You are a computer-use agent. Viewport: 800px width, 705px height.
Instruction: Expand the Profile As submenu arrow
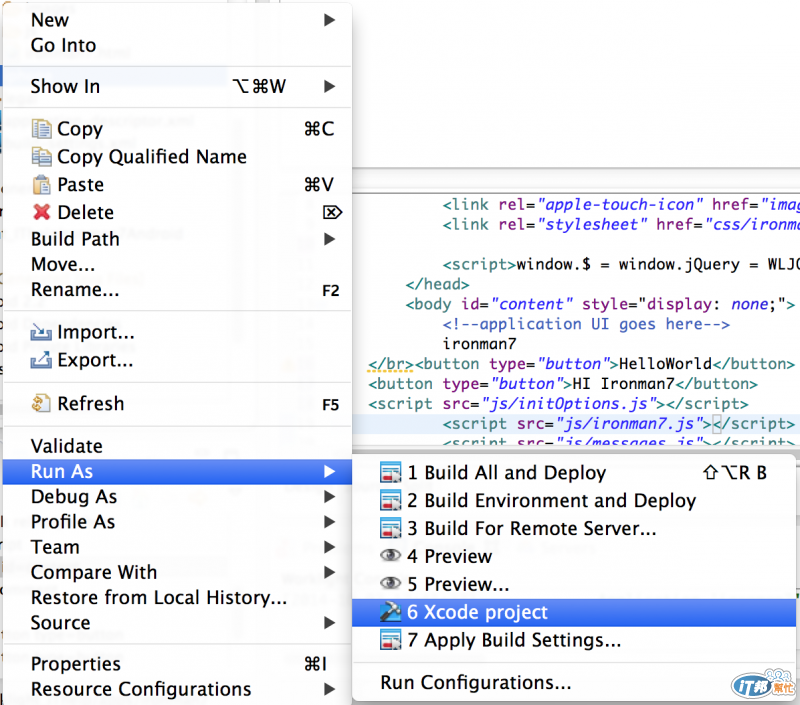[330, 521]
